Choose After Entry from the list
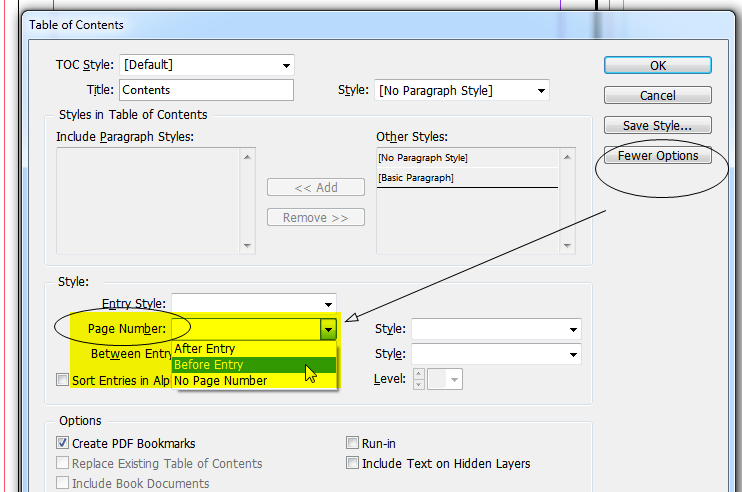 click(x=254, y=349)
